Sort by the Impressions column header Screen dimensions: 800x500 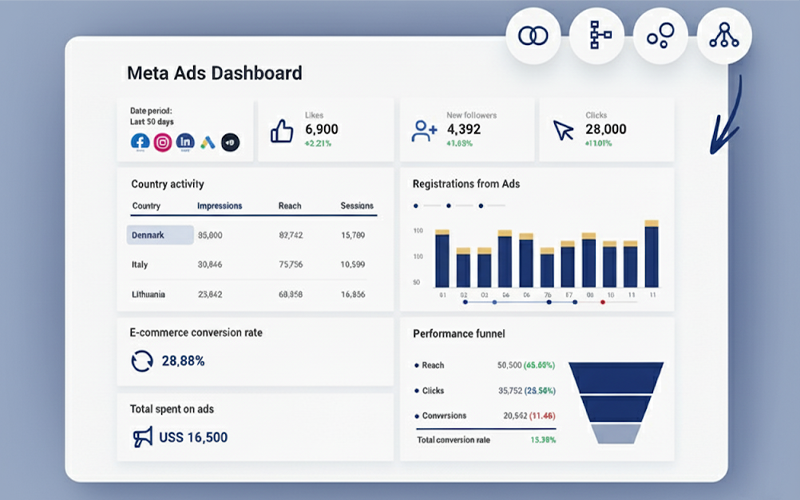219,206
